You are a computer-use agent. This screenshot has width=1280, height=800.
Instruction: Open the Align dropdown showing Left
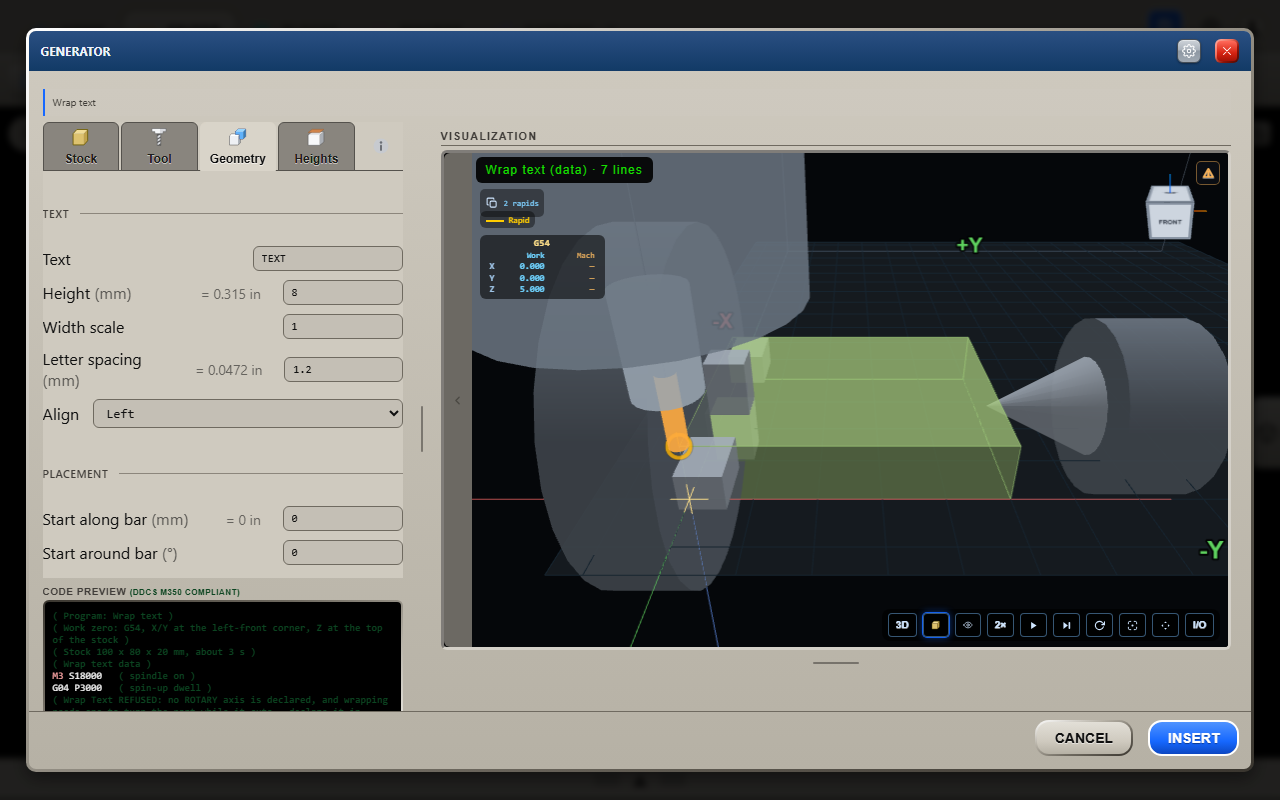(x=248, y=413)
